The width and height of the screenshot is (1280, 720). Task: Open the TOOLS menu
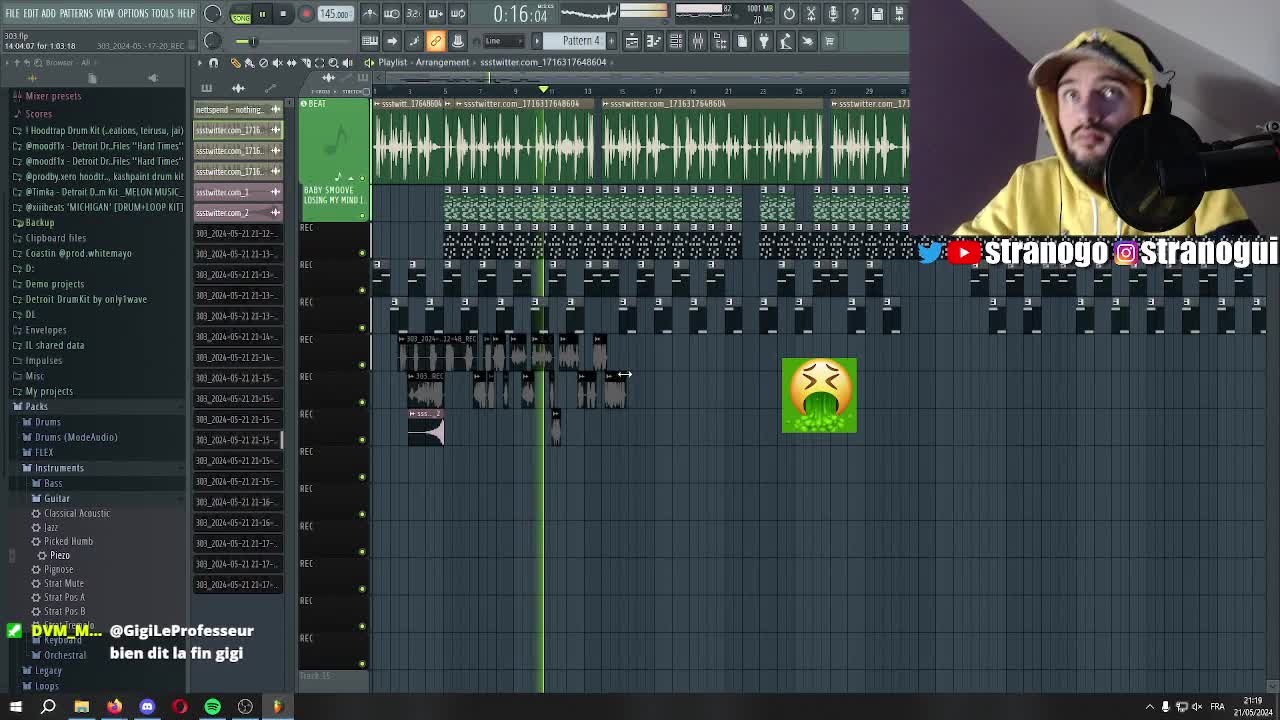tap(162, 13)
